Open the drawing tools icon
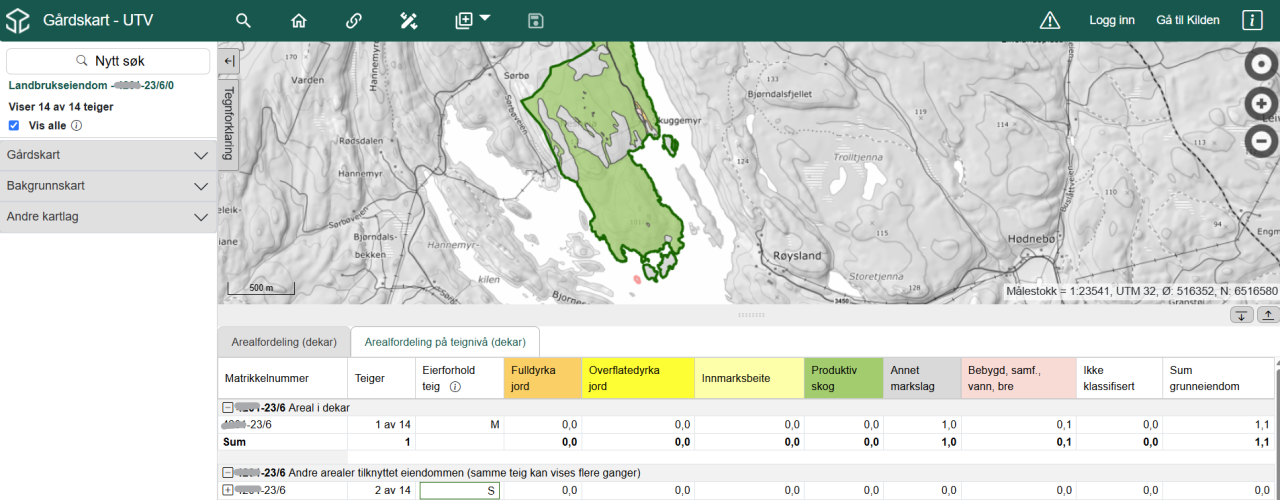1280x500 pixels. point(408,21)
